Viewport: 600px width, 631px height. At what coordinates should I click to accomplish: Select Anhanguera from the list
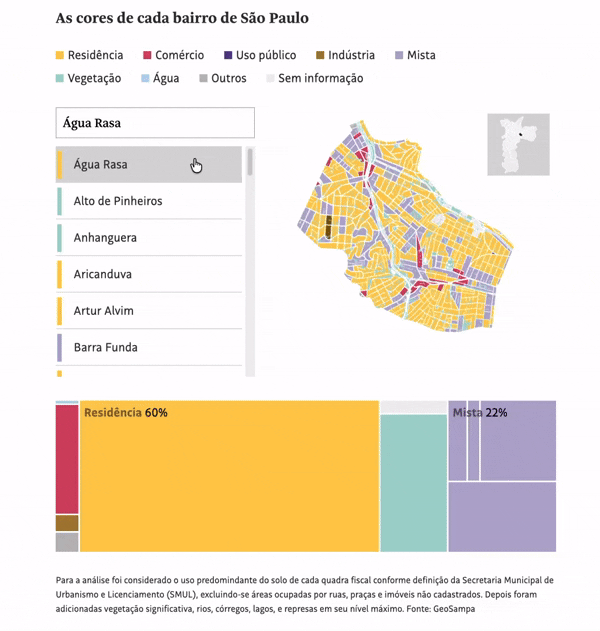pyautogui.click(x=149, y=237)
